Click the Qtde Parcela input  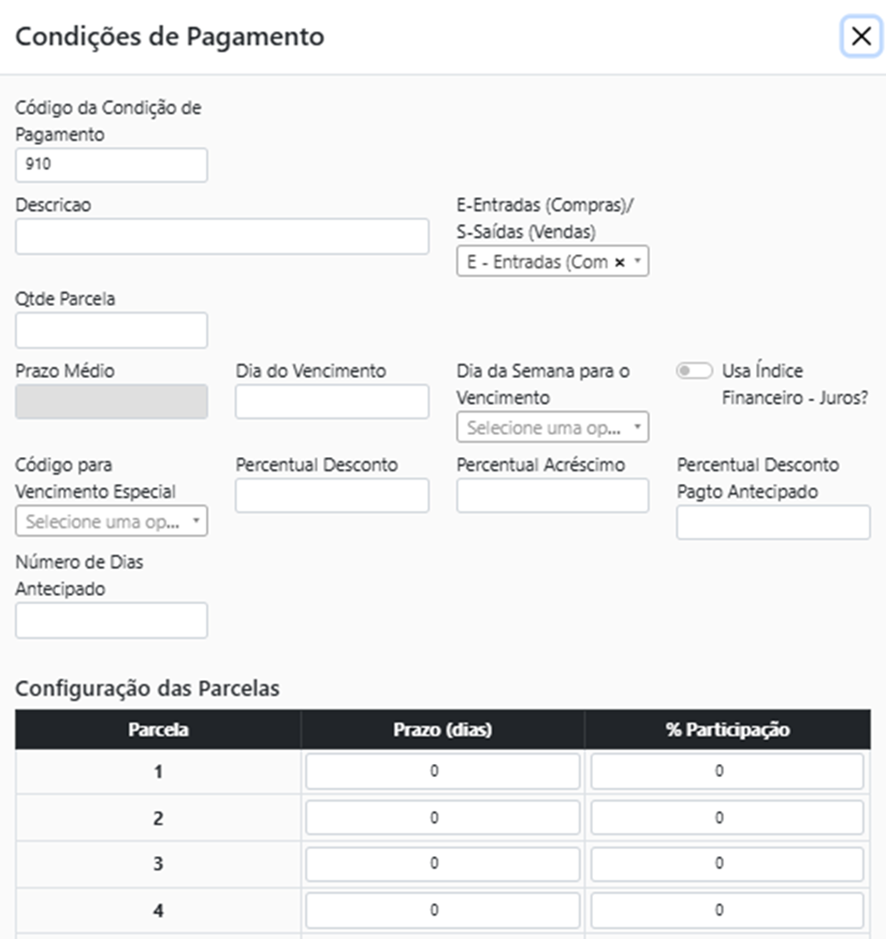point(111,330)
